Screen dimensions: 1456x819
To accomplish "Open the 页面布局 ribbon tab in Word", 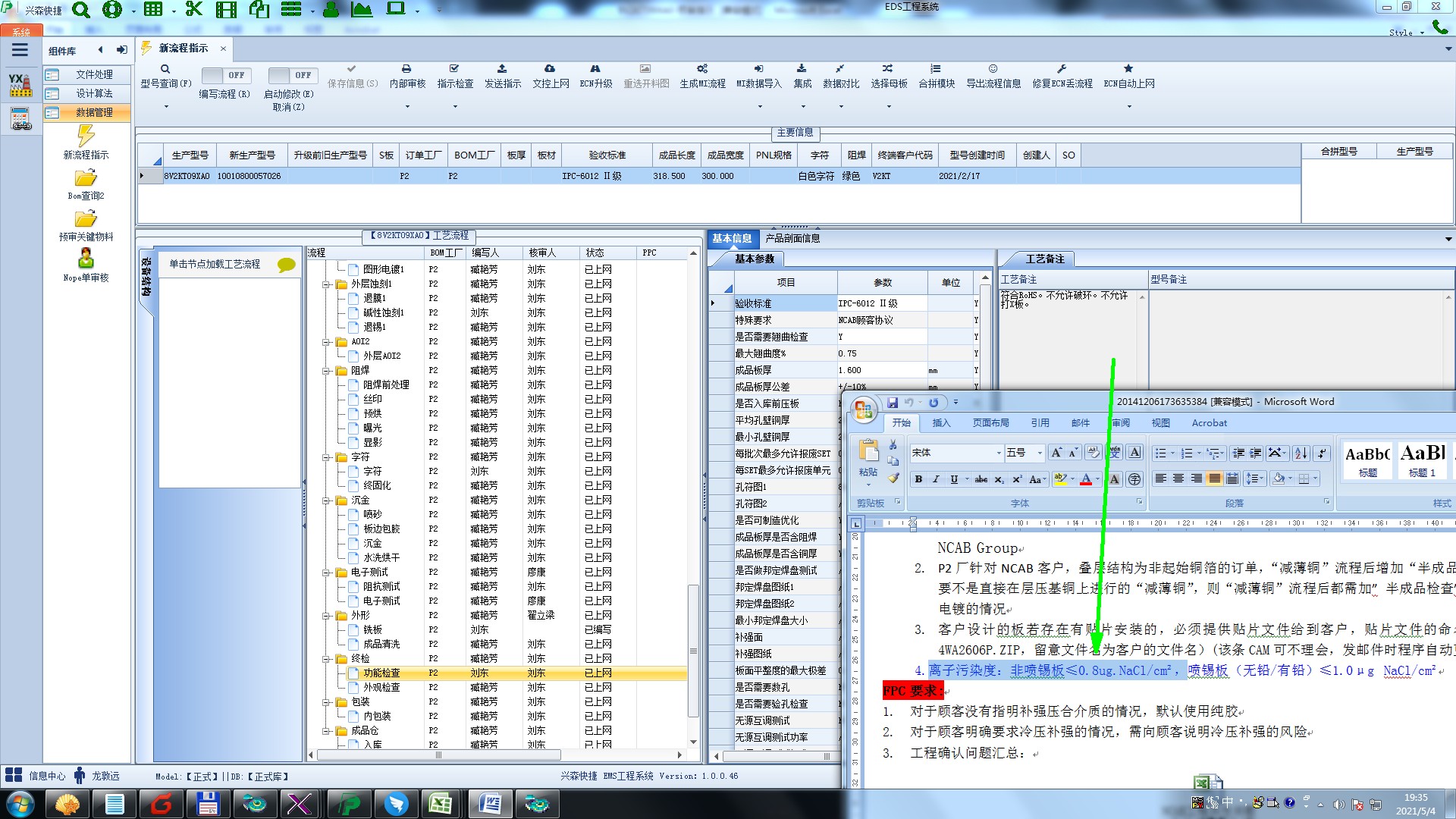I will pos(990,423).
